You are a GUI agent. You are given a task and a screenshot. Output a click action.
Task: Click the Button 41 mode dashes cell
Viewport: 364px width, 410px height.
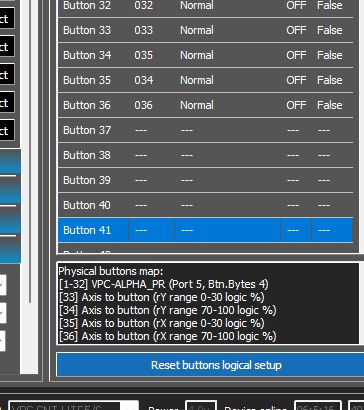187,230
